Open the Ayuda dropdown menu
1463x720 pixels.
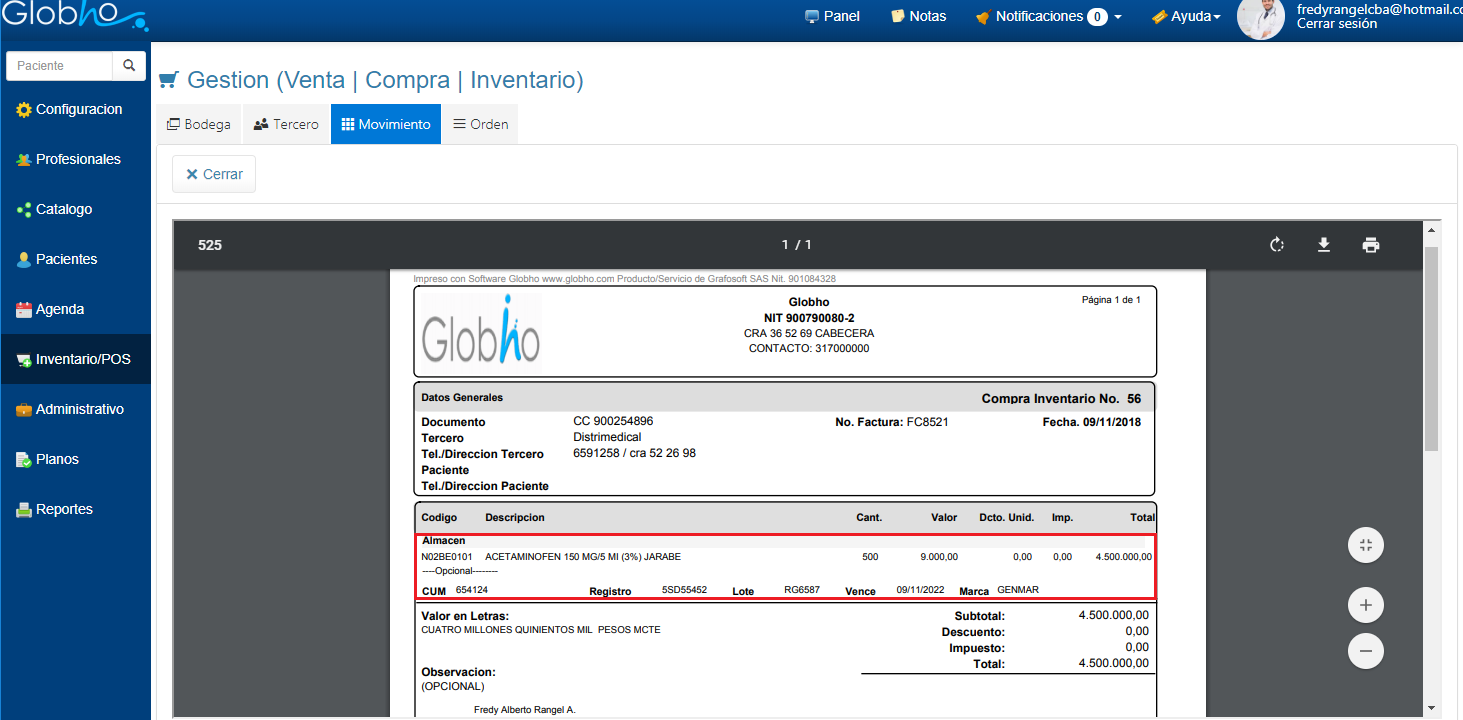tap(1186, 16)
